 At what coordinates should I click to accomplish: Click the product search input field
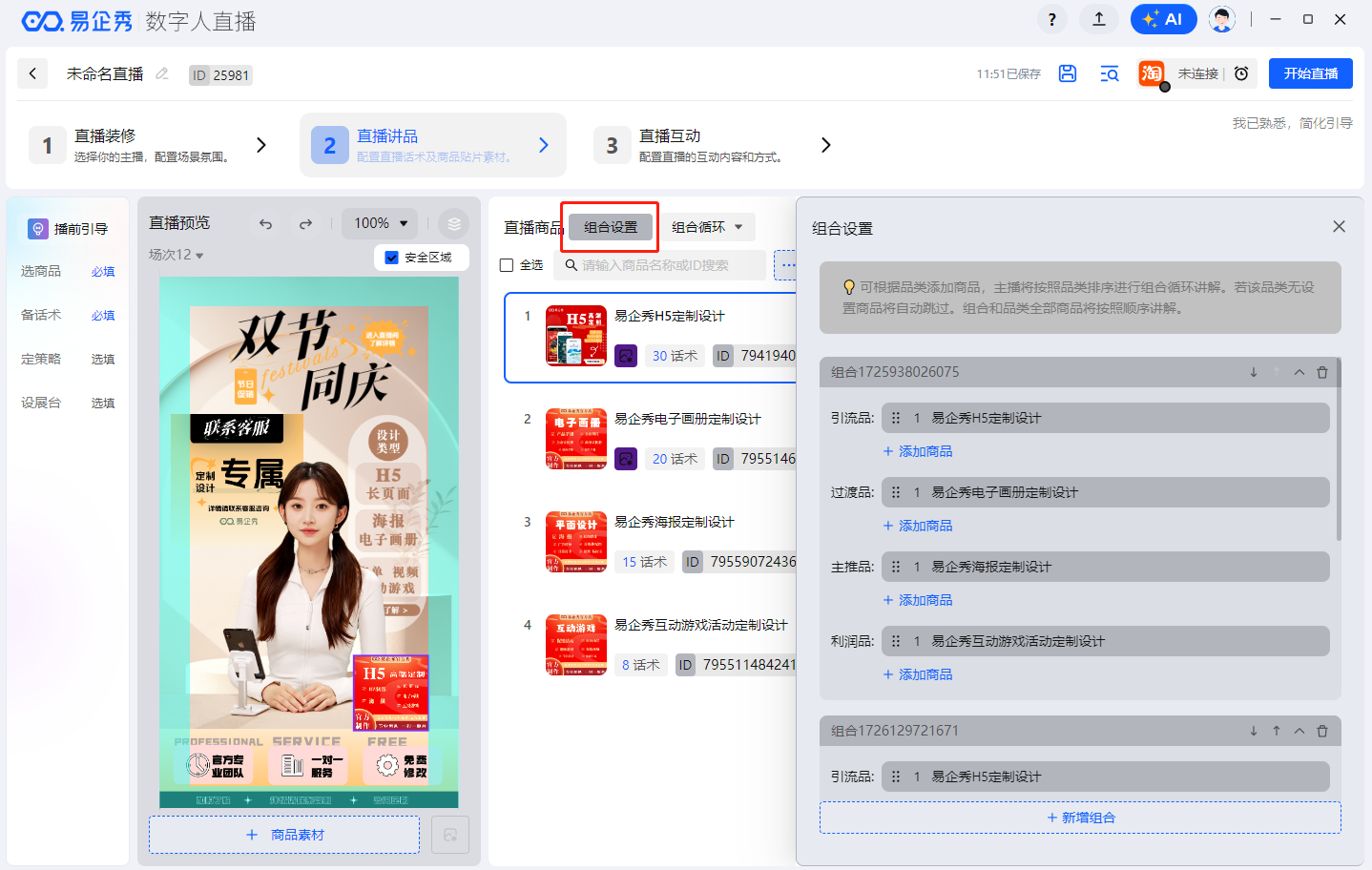pyautogui.click(x=668, y=265)
